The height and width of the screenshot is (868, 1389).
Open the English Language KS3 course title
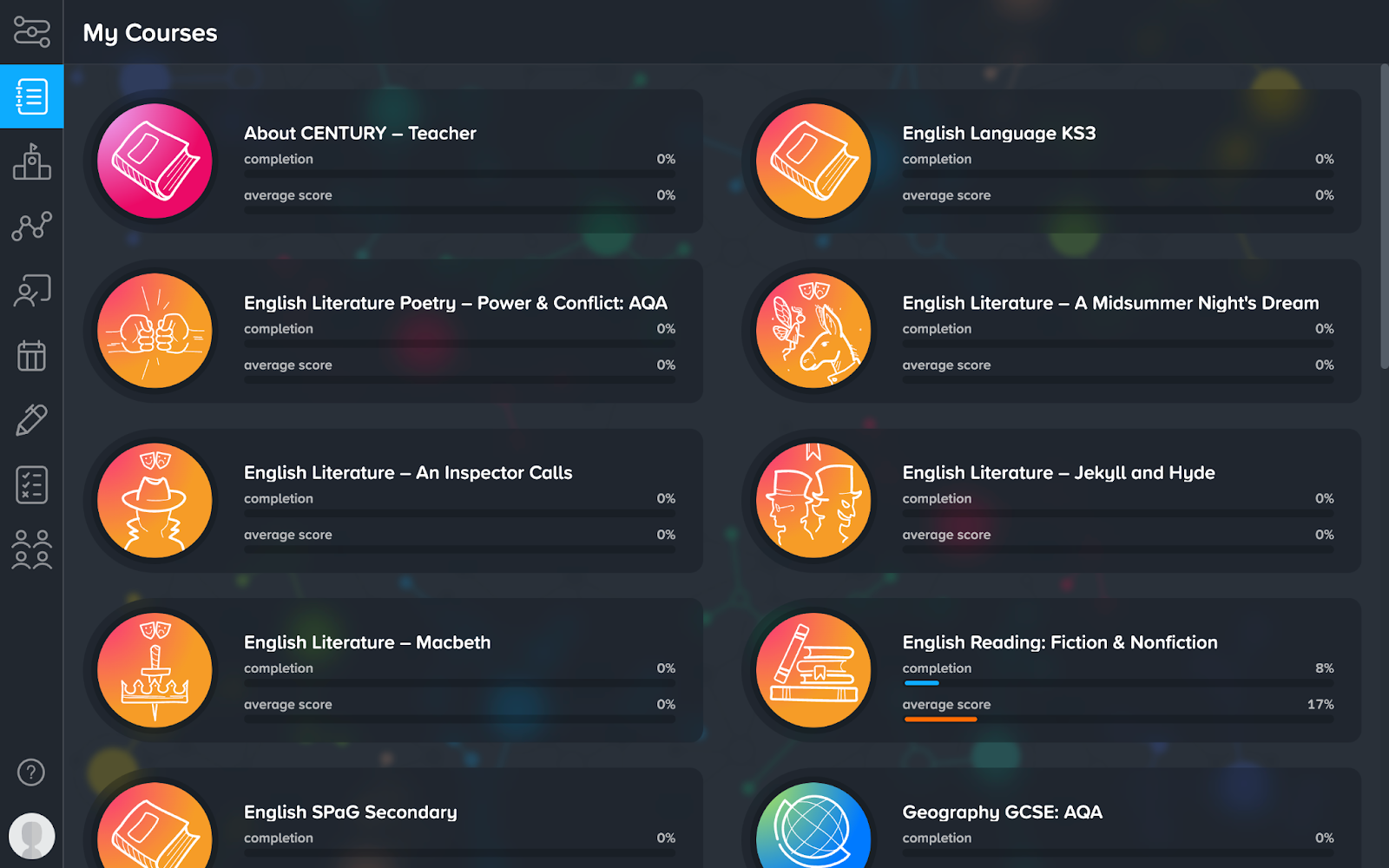pos(998,133)
